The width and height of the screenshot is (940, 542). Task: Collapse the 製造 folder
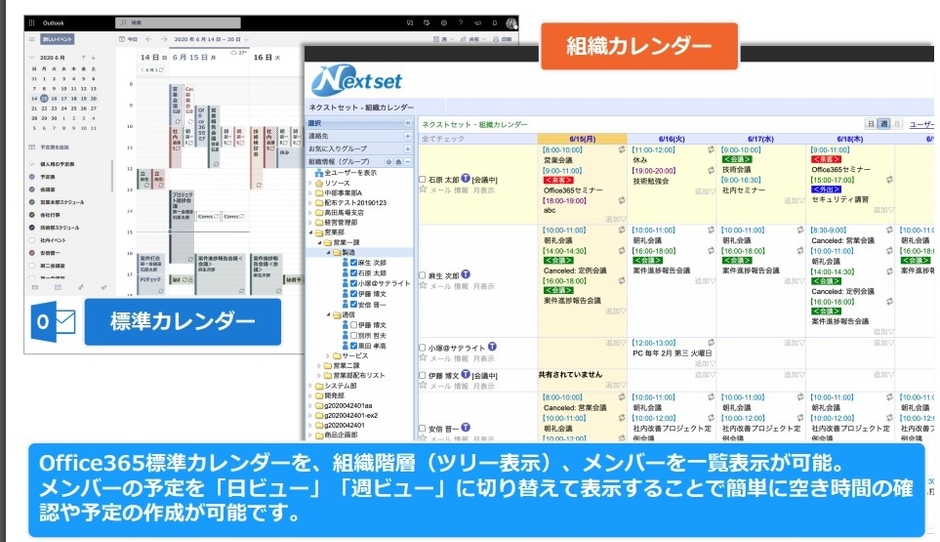[329, 252]
